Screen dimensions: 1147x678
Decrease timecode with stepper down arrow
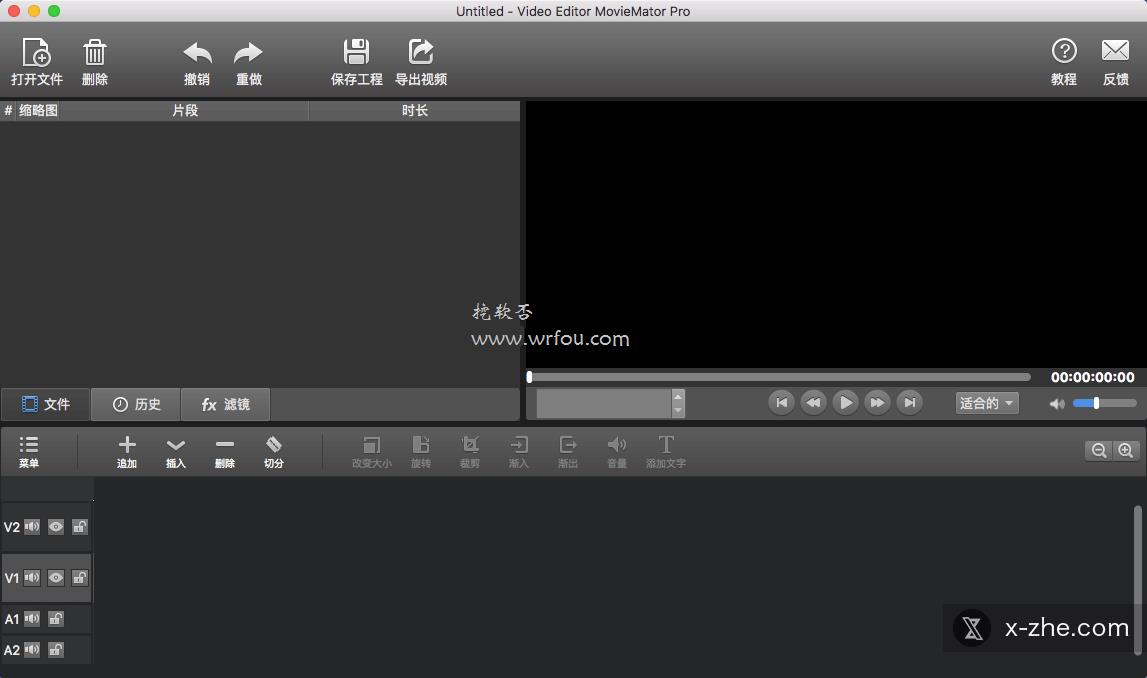[x=678, y=410]
